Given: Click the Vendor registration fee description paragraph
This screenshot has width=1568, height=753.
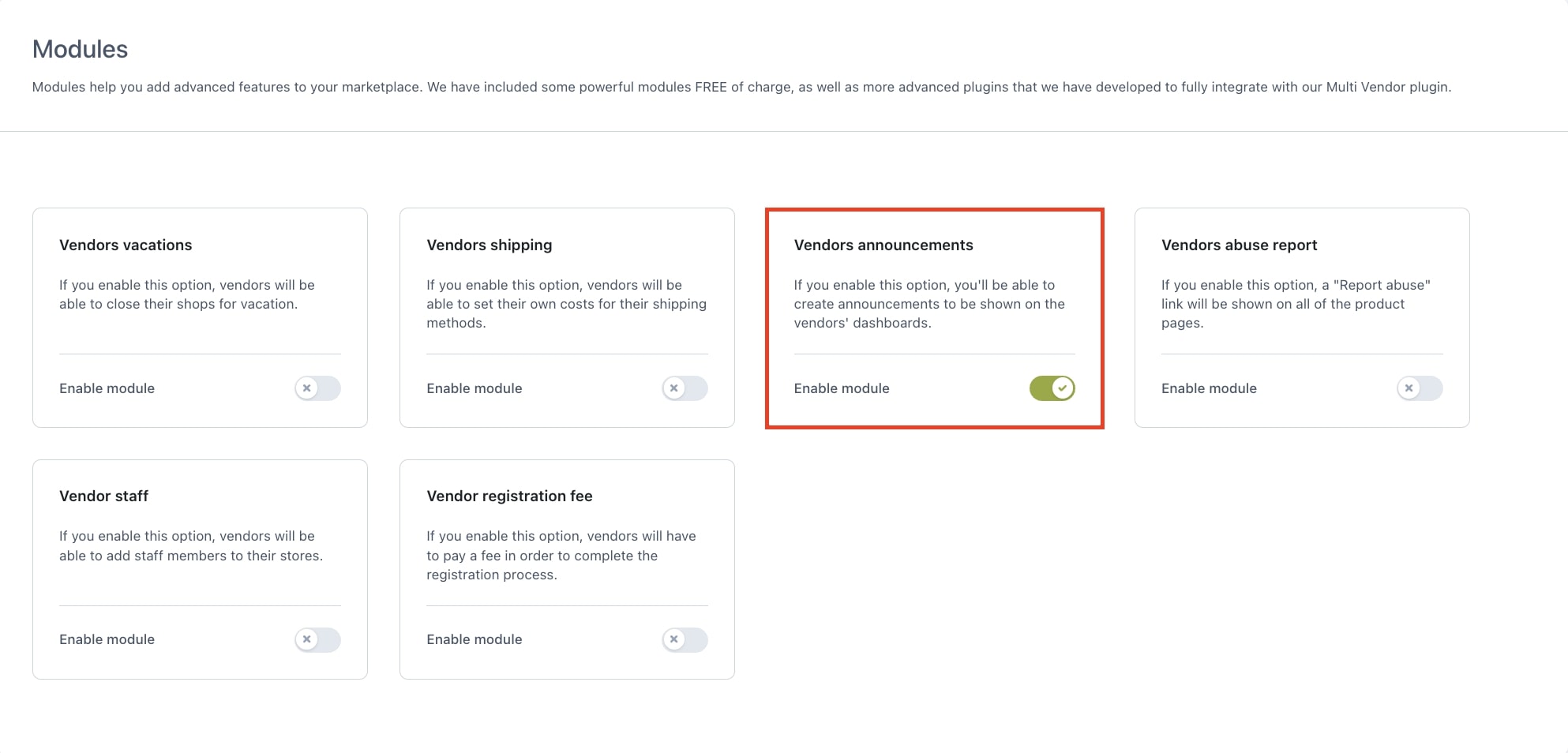Looking at the screenshot, I should coord(561,555).
